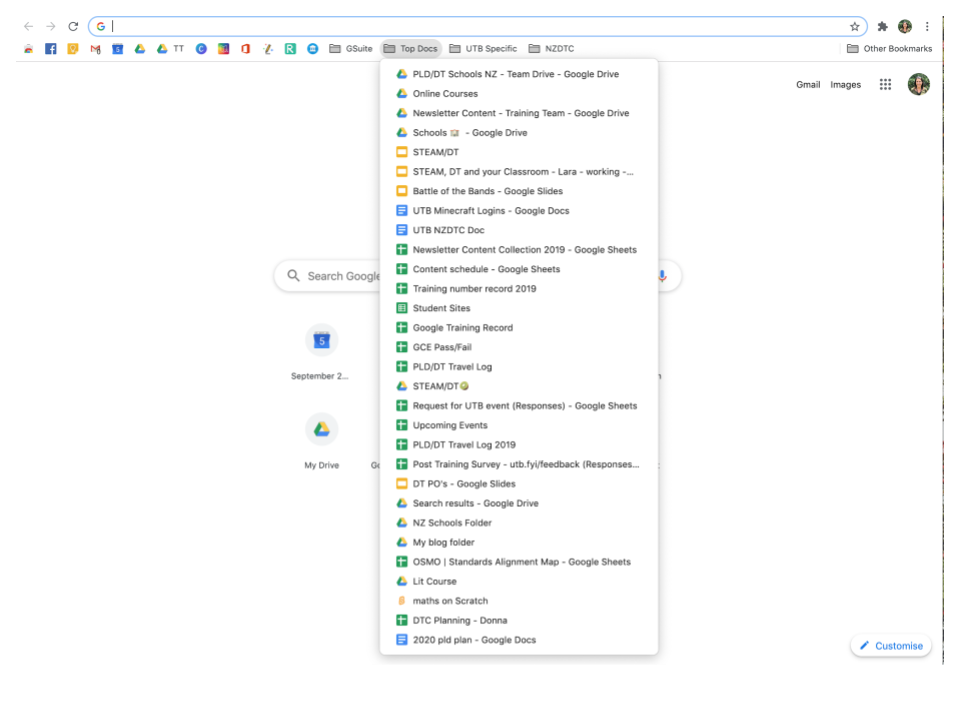Open Post Training Survey responses bookmark
Screen dimensions: 960x720
pos(519,465)
